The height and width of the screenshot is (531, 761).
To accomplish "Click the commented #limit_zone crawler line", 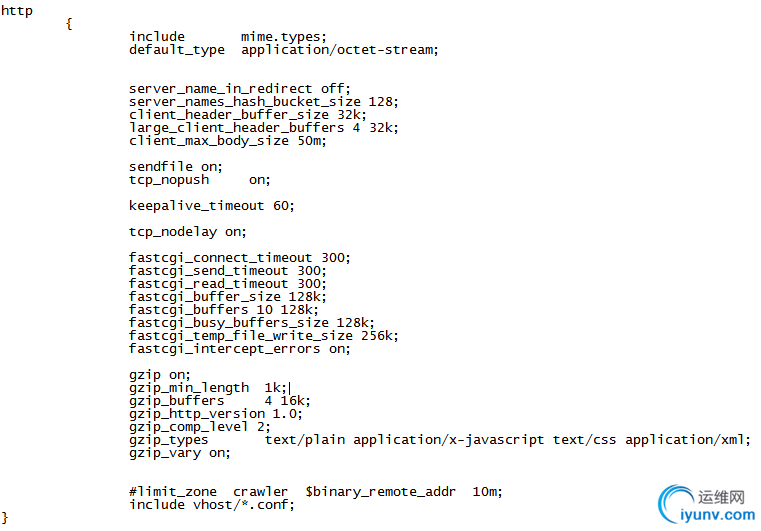I will [x=315, y=491].
